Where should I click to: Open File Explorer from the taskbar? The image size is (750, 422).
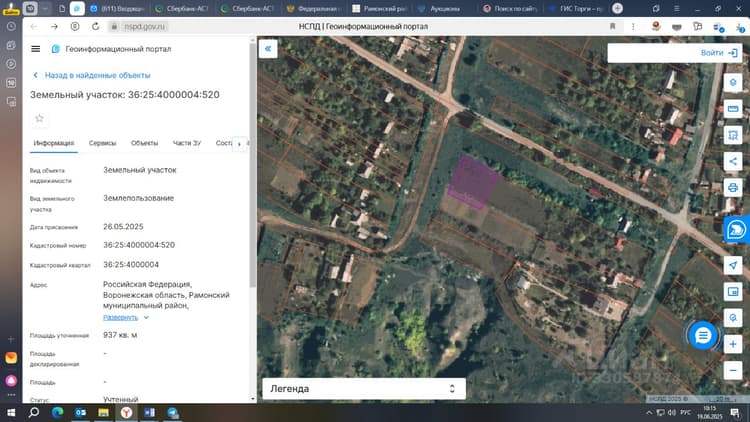pos(103,412)
